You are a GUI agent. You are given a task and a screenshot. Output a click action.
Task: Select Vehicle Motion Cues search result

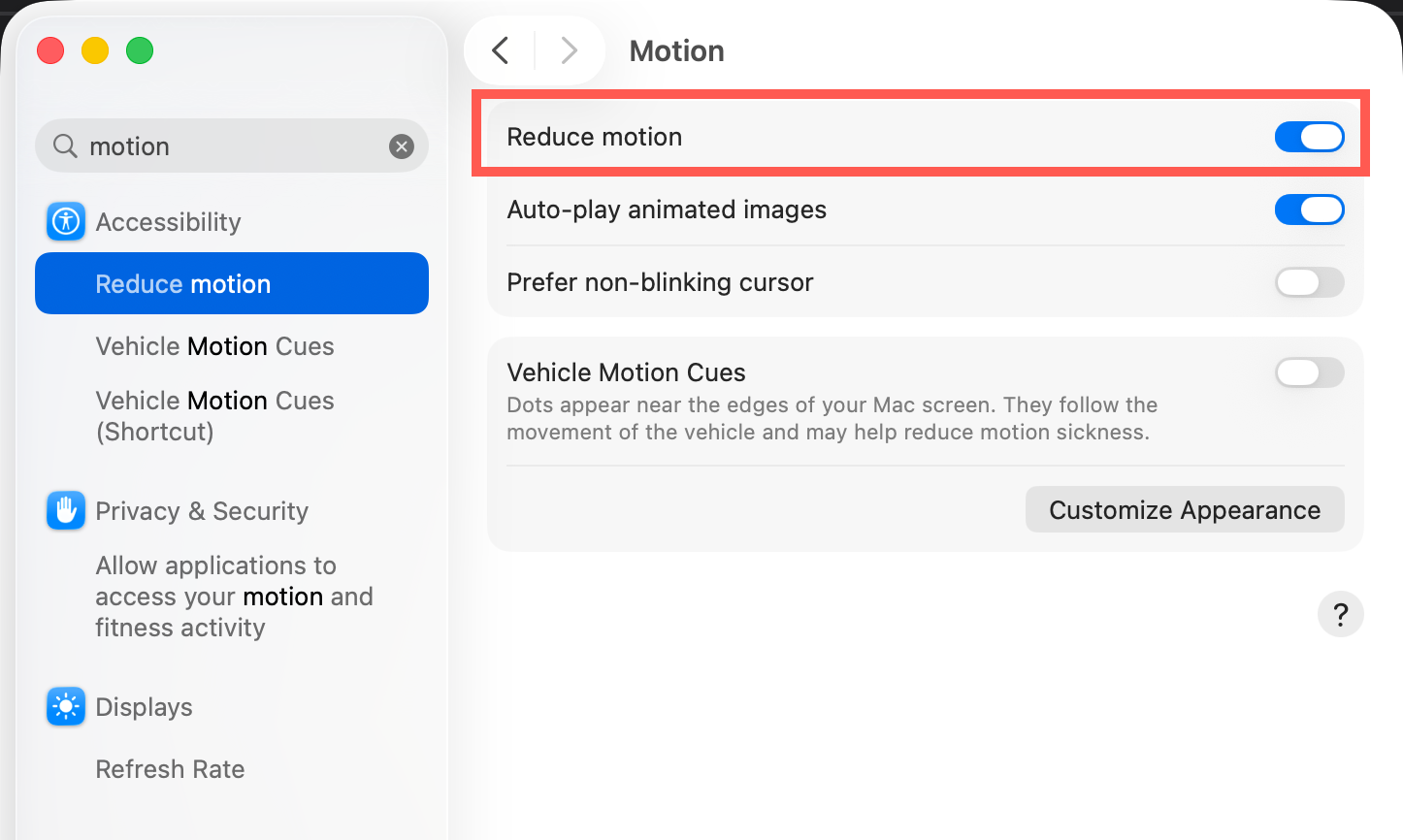[214, 346]
